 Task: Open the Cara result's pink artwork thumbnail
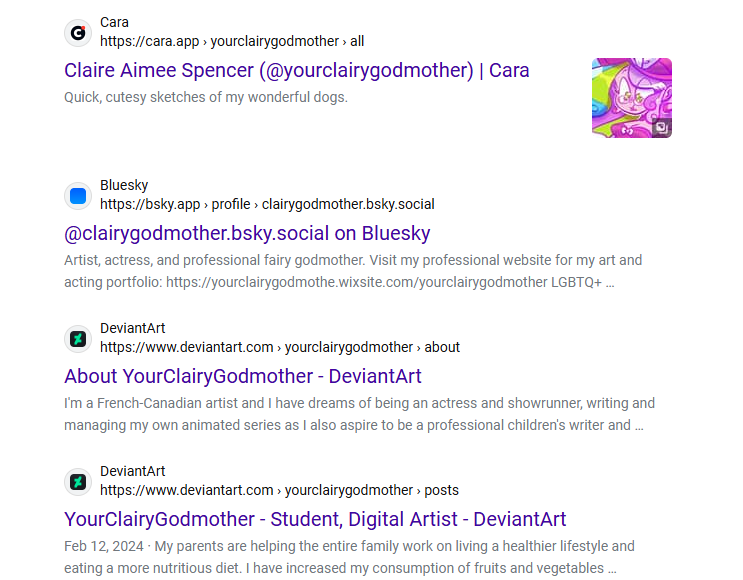630,97
